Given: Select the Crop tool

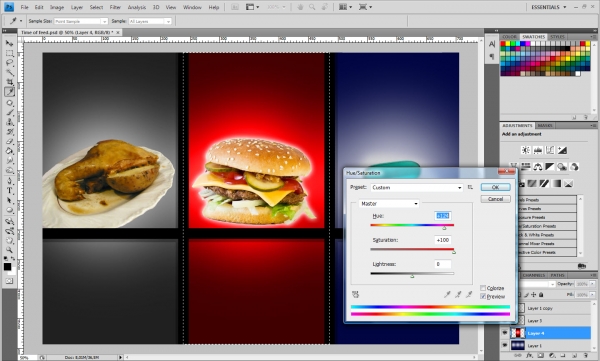Looking at the screenshot, I should click(9, 82).
